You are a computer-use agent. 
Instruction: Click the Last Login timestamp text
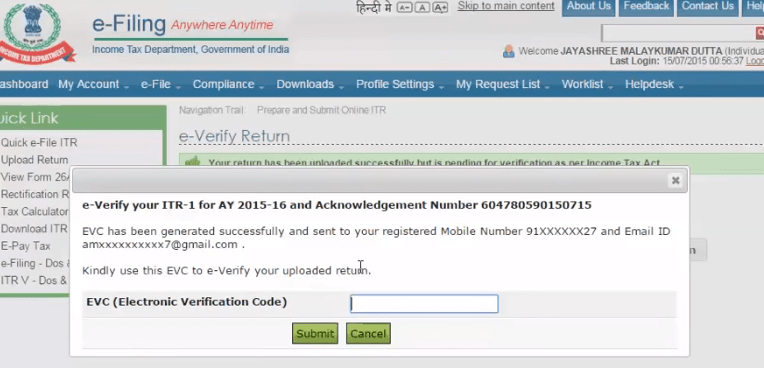click(x=677, y=61)
